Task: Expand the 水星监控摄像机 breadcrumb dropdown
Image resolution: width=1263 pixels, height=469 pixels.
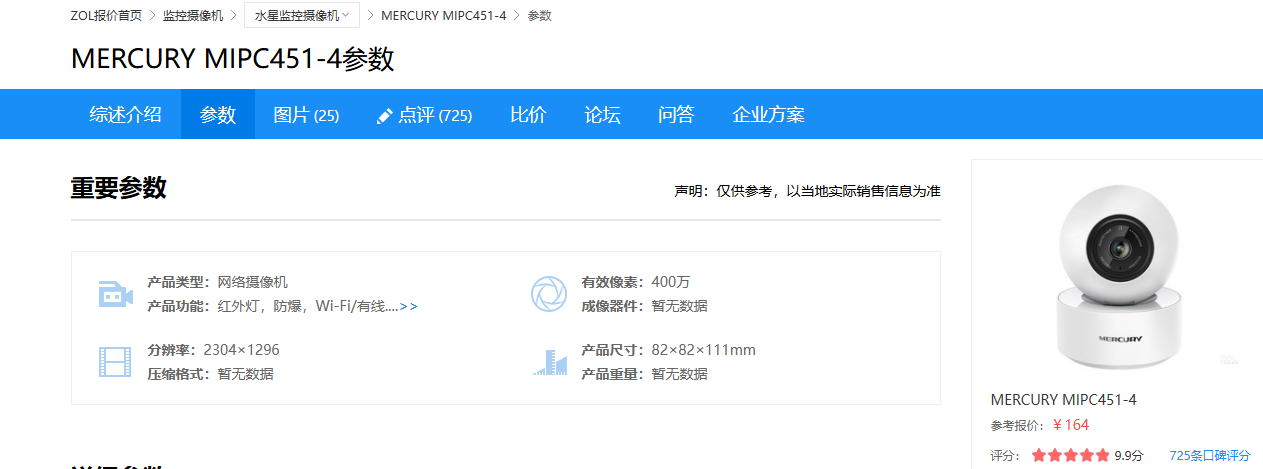Action: coord(302,15)
